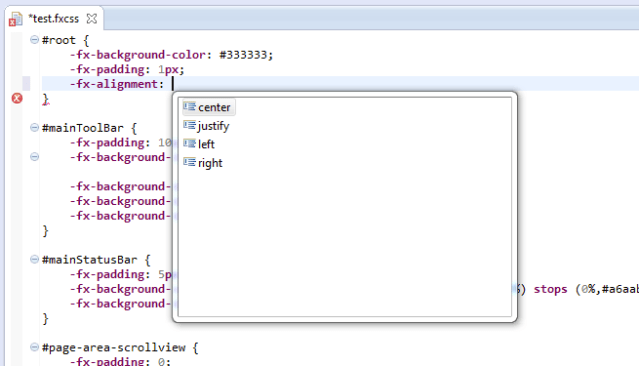The width and height of the screenshot is (639, 366).
Task: Click the icon beside justify proposal
Action: (x=189, y=125)
